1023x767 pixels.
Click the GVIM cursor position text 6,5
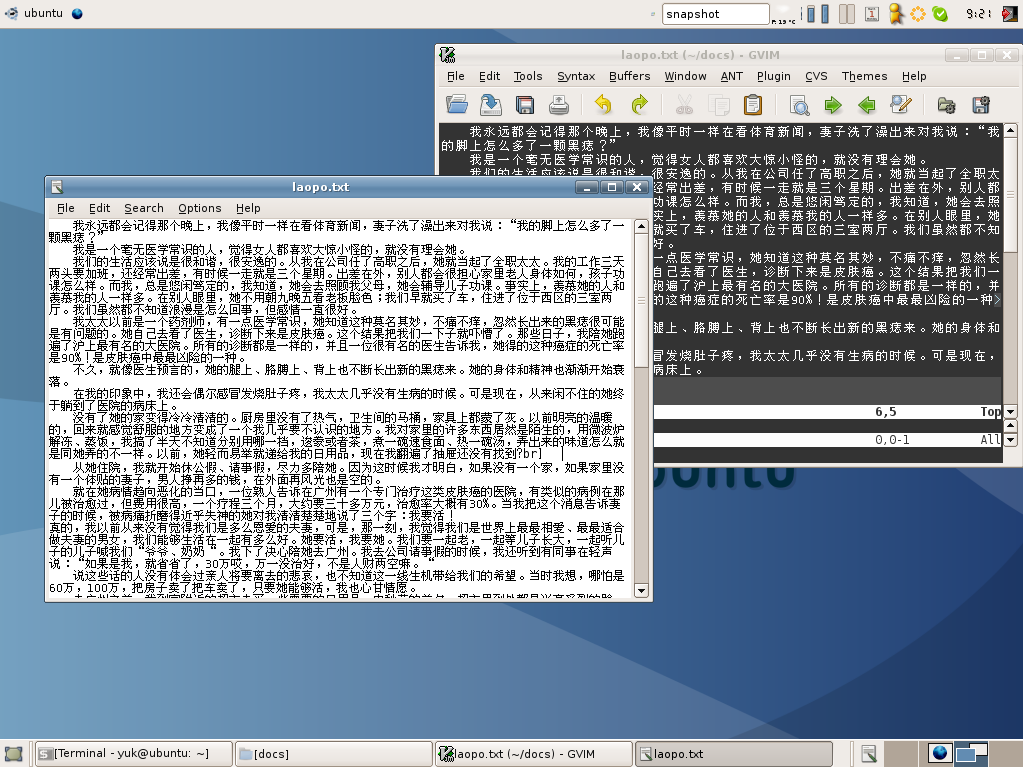[885, 412]
